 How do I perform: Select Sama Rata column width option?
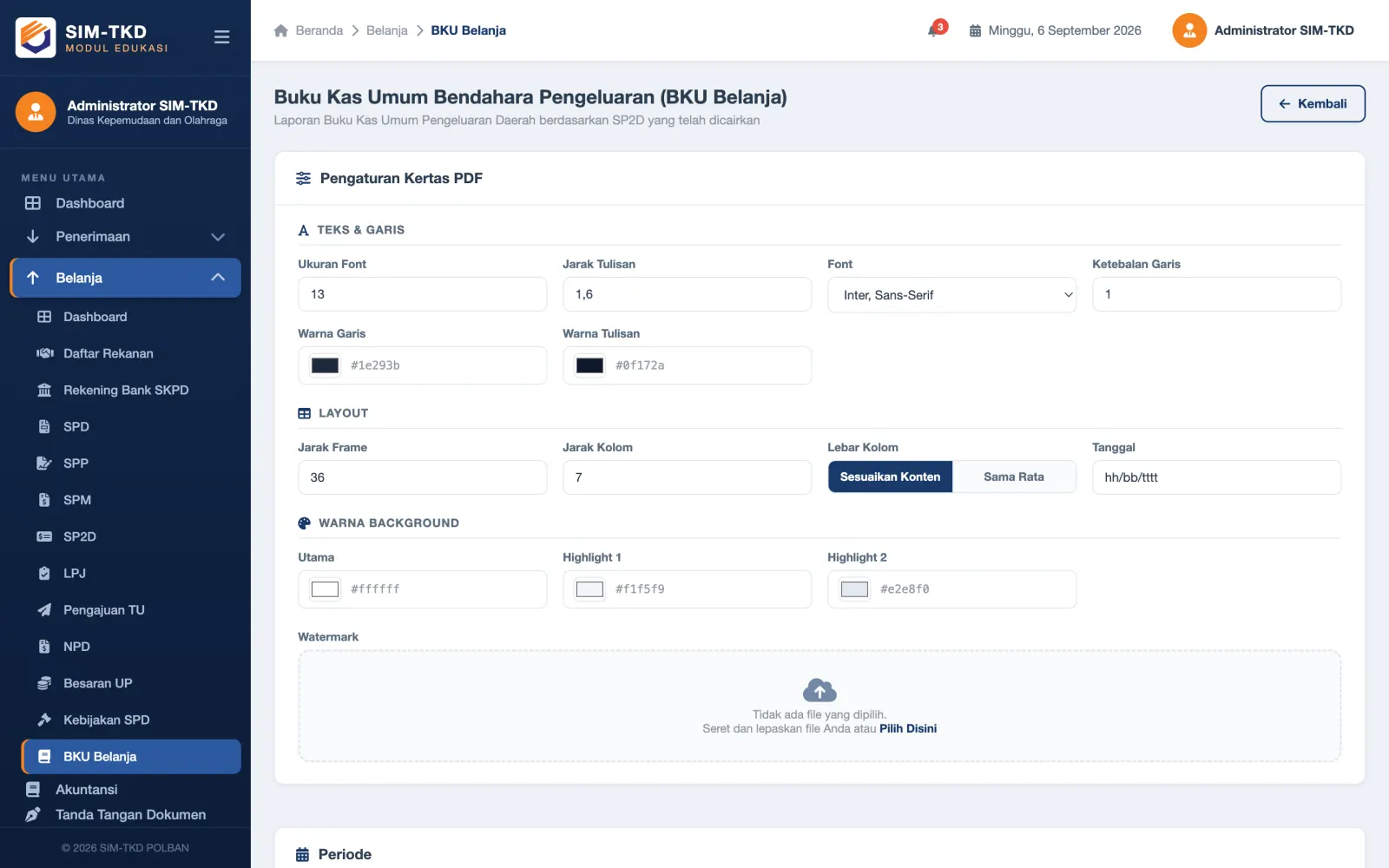pyautogui.click(x=1014, y=477)
